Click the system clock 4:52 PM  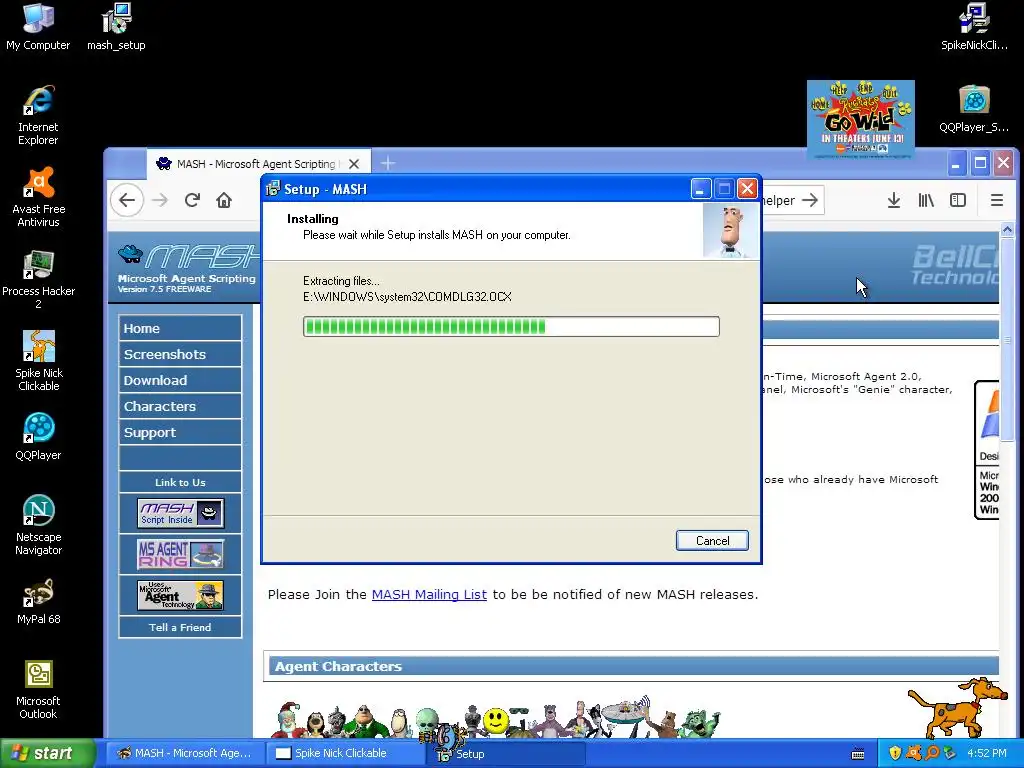click(987, 753)
